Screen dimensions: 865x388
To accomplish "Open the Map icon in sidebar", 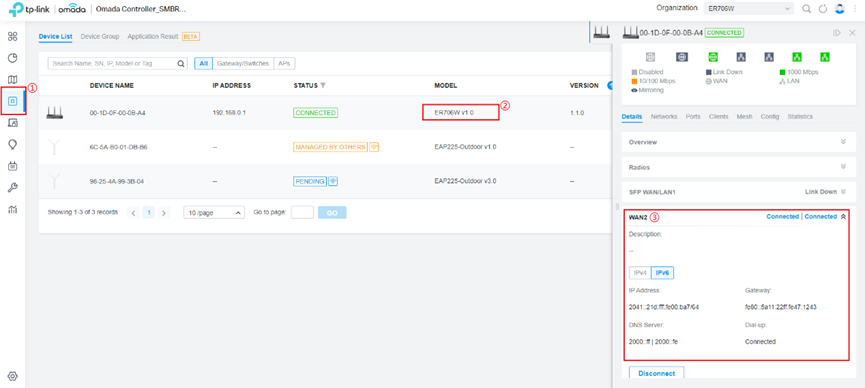I will tap(13, 79).
